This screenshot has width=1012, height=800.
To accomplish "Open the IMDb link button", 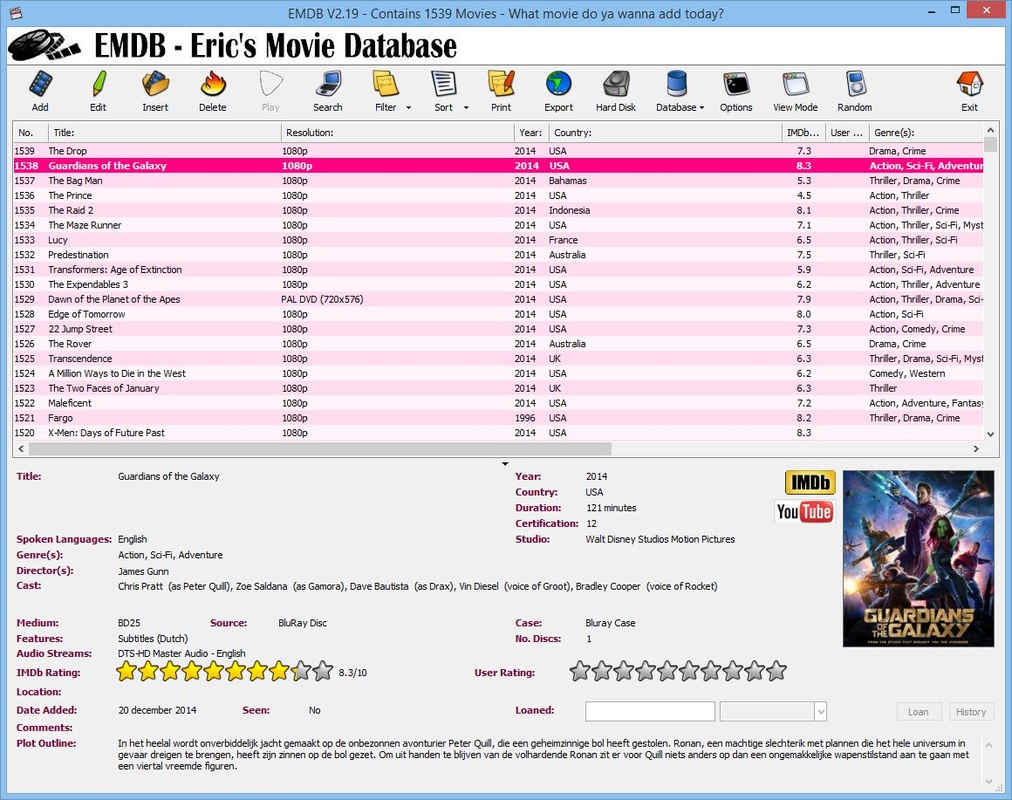I will (x=810, y=483).
